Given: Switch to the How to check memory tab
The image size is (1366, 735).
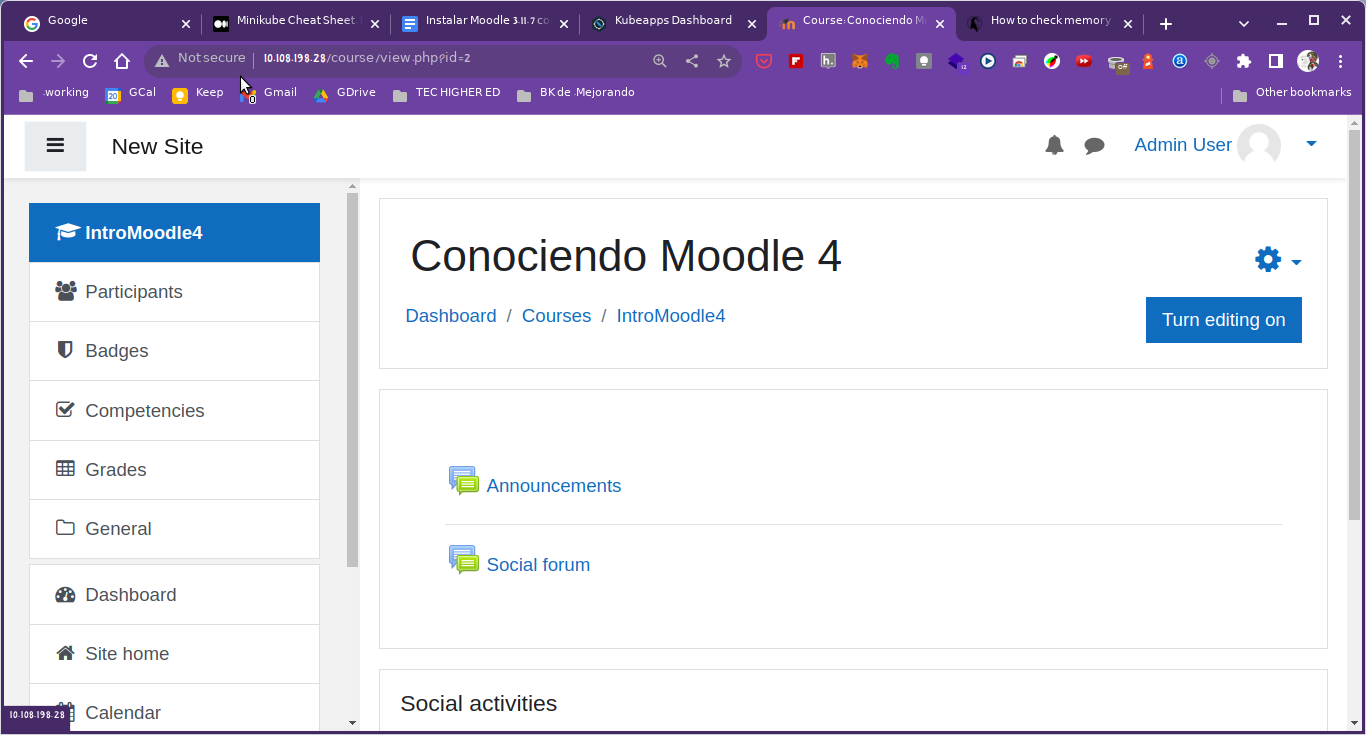Looking at the screenshot, I should tap(1049, 23).
